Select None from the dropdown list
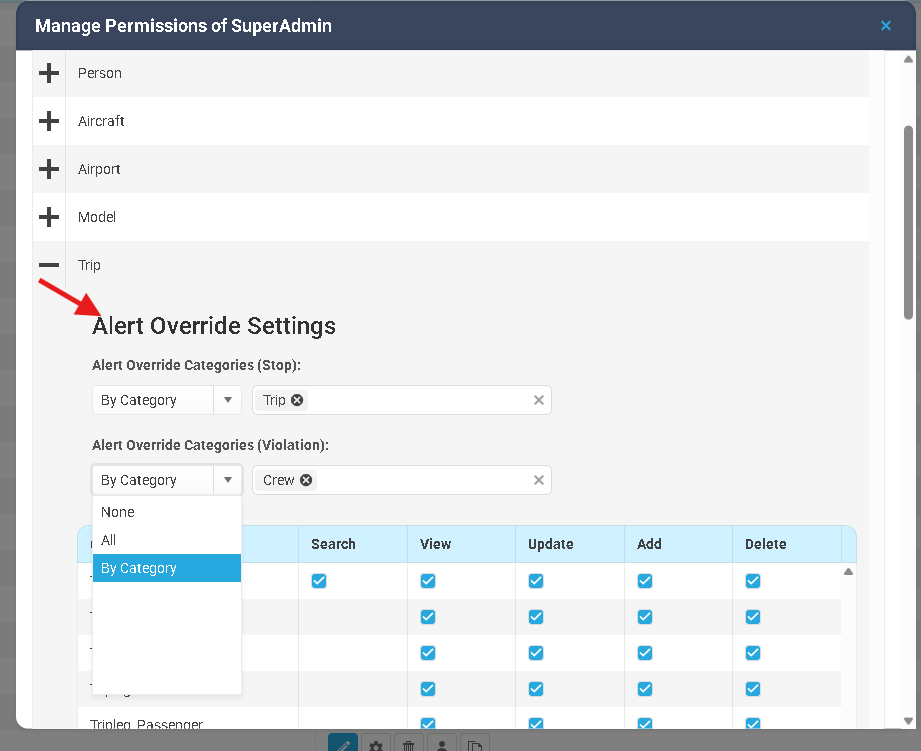The image size is (921, 751). click(118, 512)
